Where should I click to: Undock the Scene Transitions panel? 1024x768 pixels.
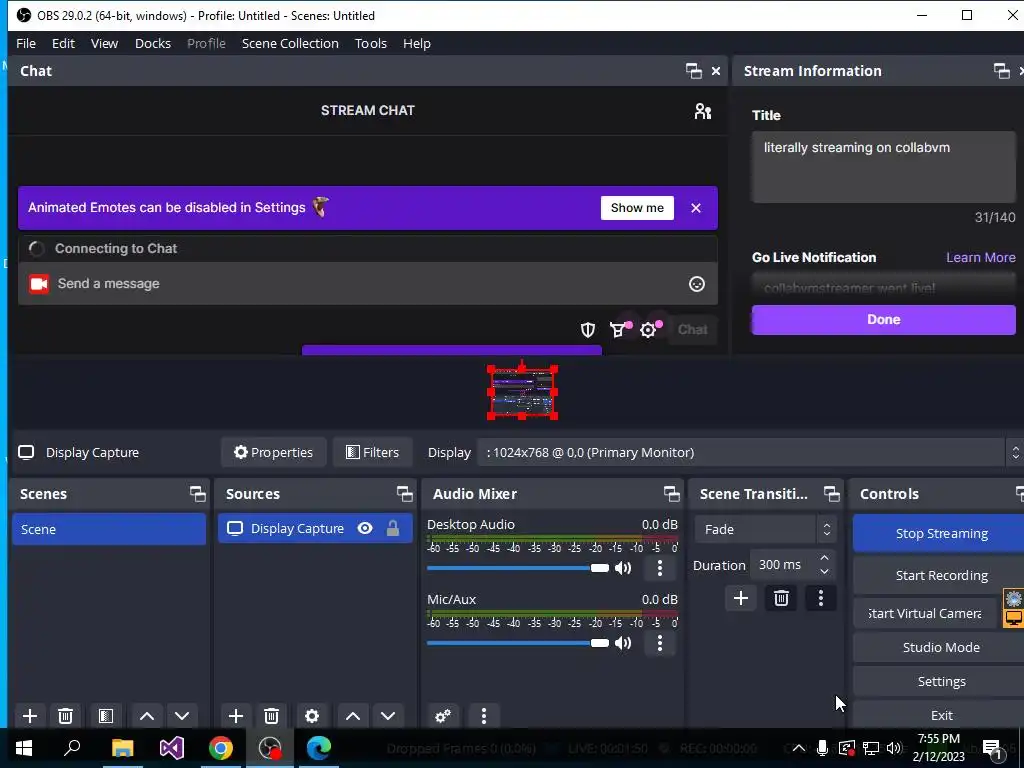[831, 494]
